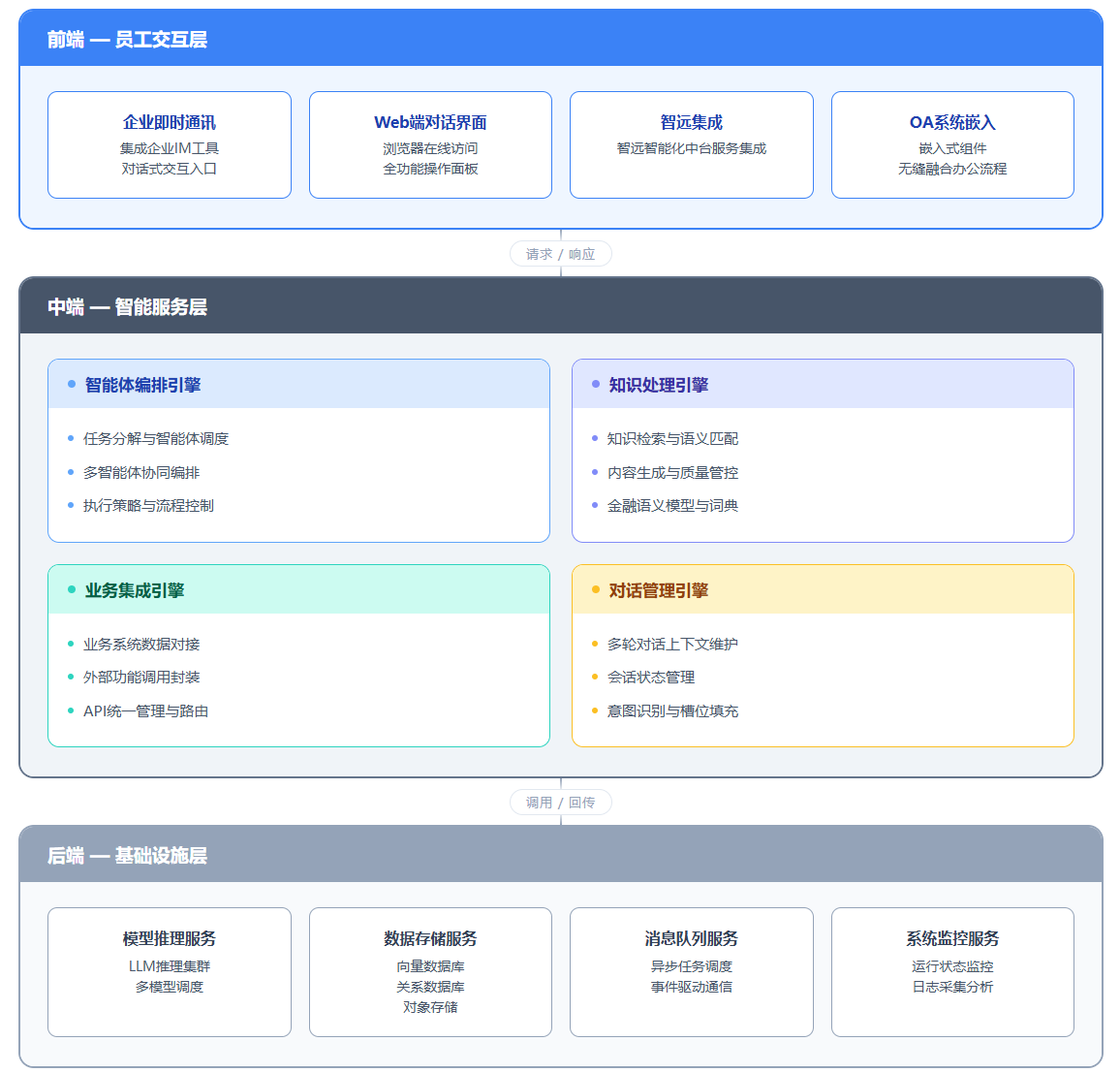Click the 请求 / 响应 connector label
Viewport: 1120px width, 1073px height.
tap(561, 254)
